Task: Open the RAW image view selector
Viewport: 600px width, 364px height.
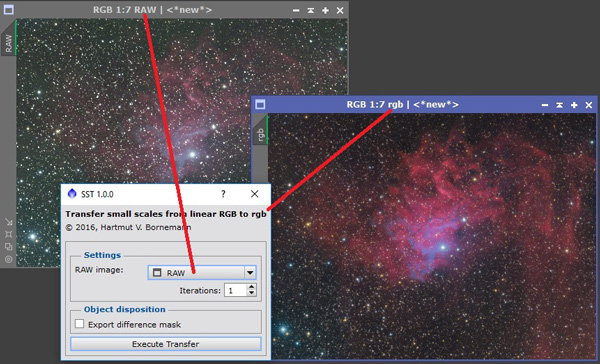Action: pyautogui.click(x=202, y=273)
